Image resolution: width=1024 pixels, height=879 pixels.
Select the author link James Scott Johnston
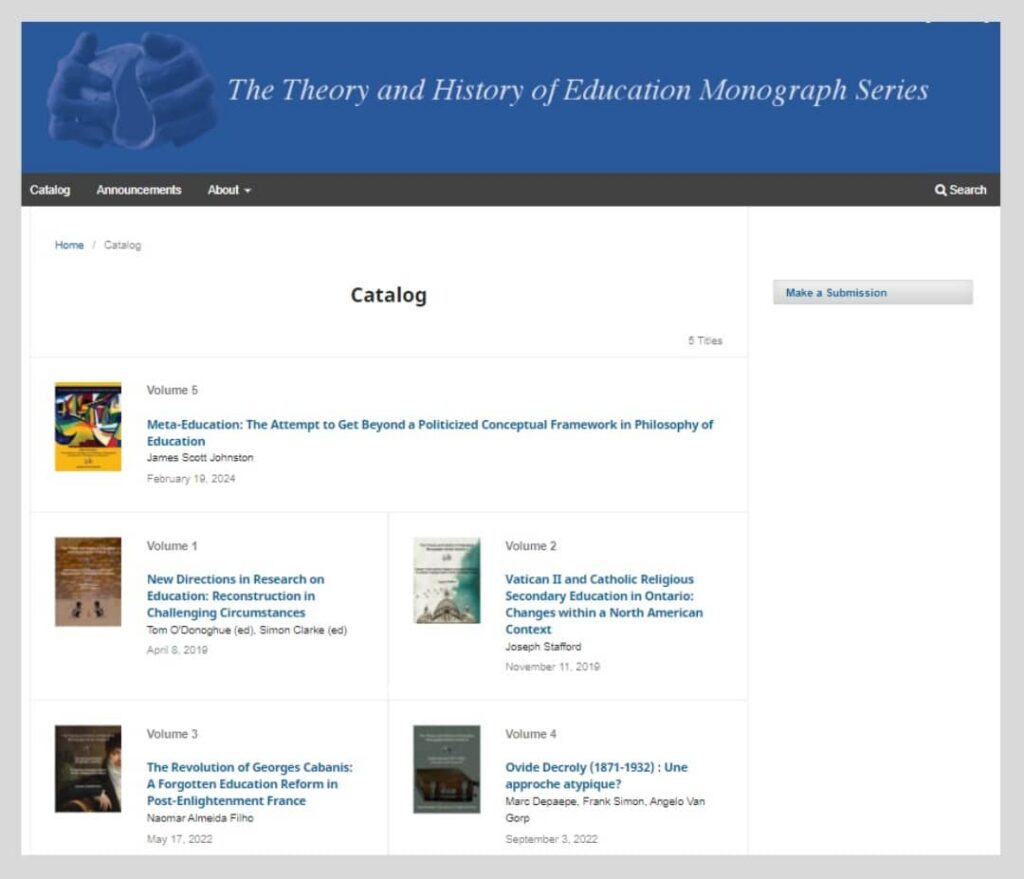(200, 457)
